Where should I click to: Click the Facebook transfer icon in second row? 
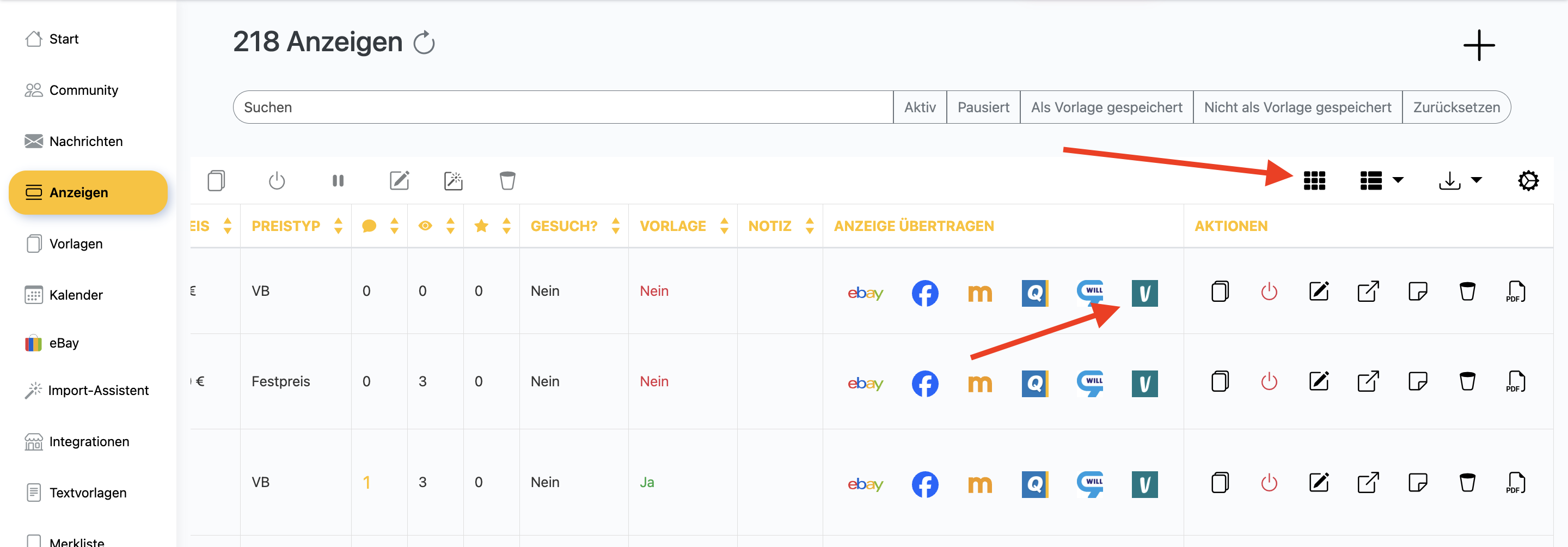point(924,384)
